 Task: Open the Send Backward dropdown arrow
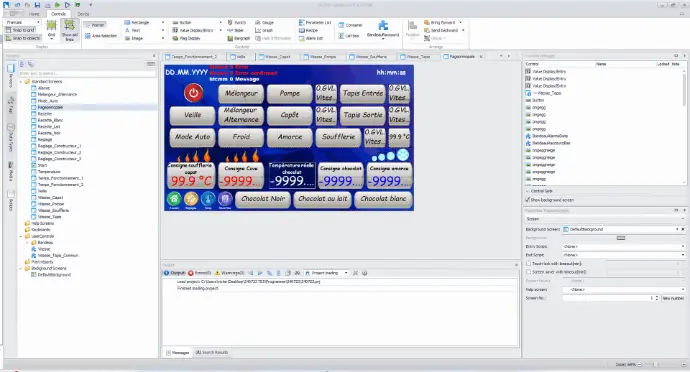(x=463, y=30)
